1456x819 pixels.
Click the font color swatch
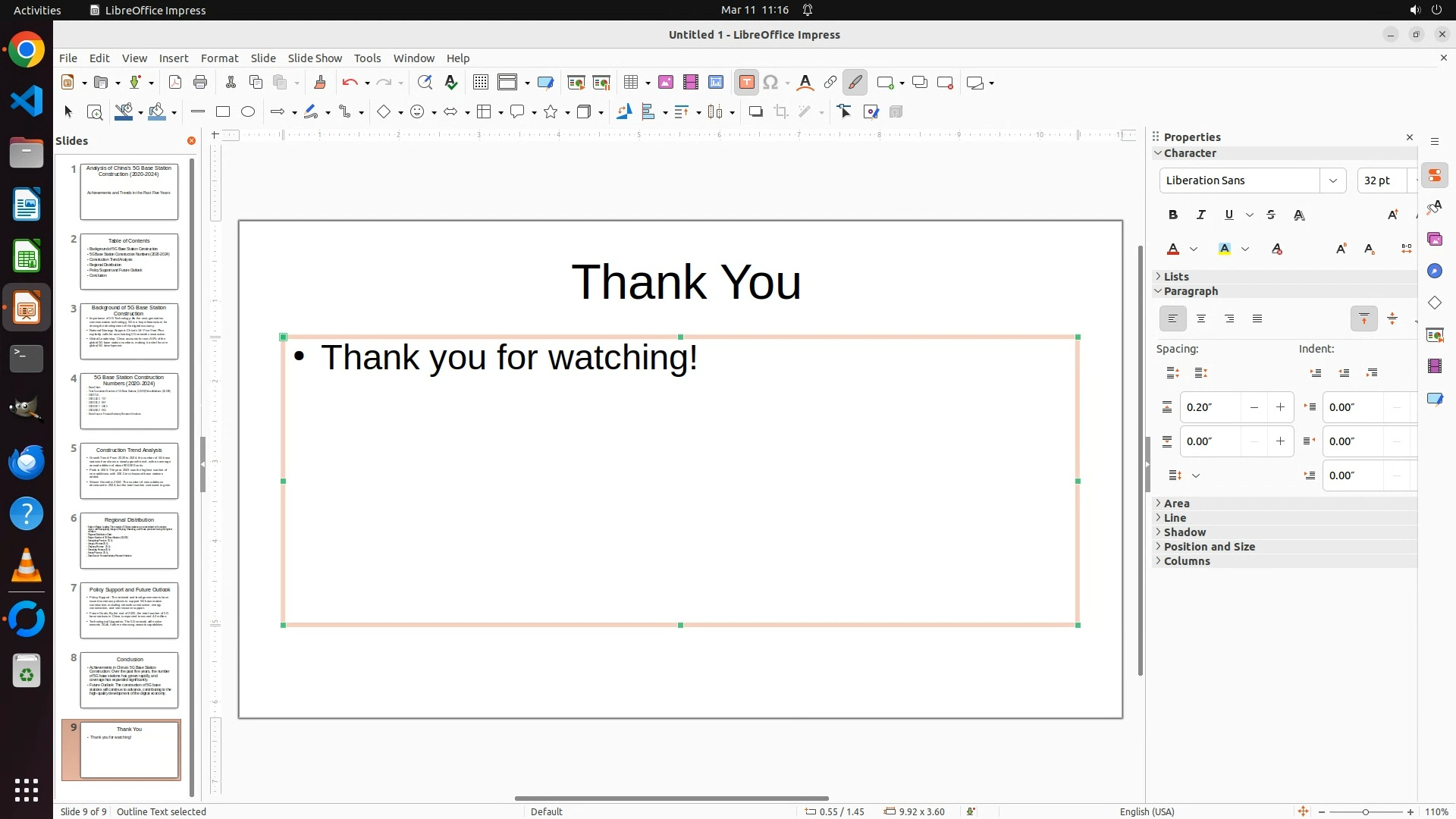point(1173,249)
